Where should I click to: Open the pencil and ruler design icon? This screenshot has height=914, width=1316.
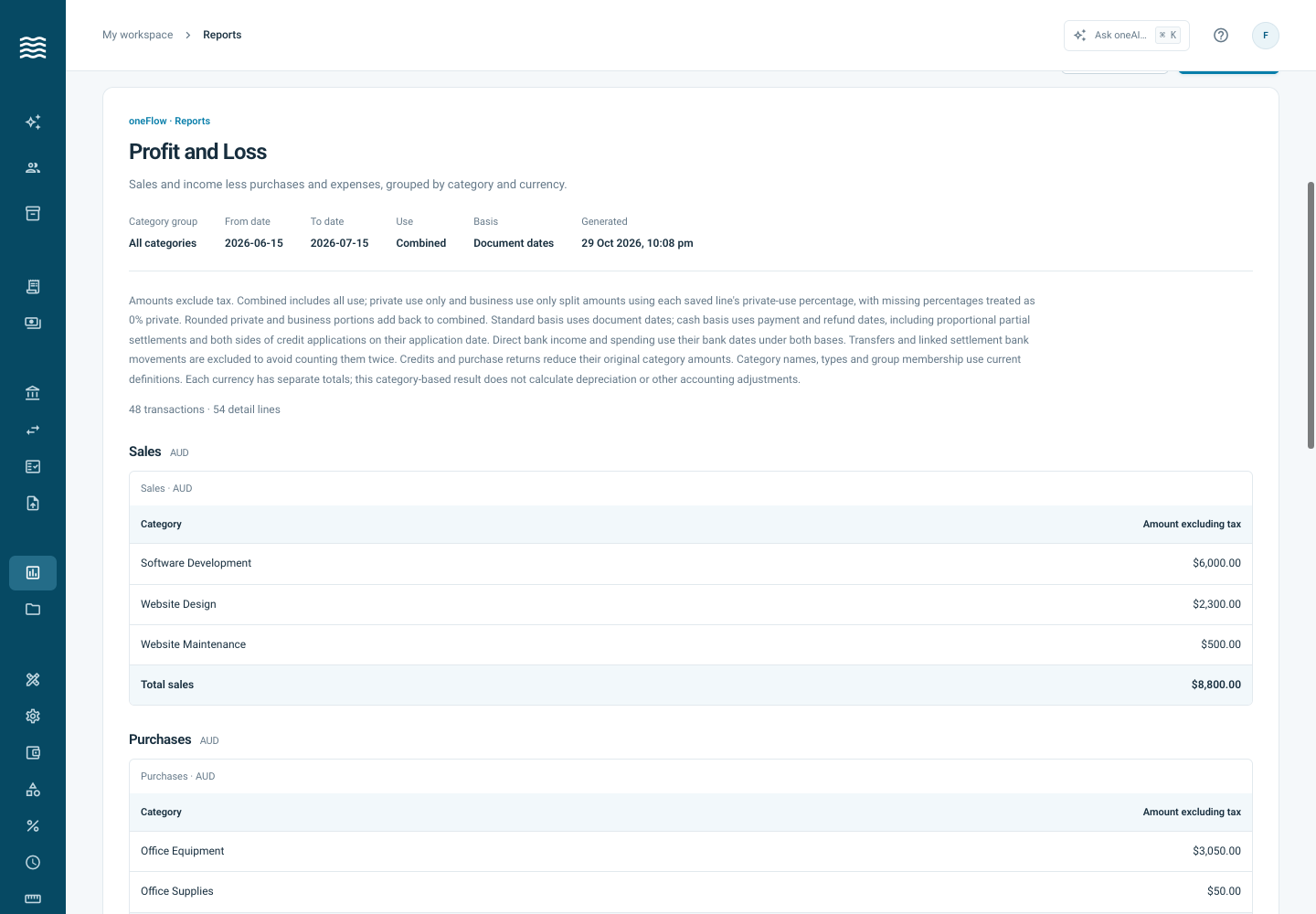tap(33, 680)
